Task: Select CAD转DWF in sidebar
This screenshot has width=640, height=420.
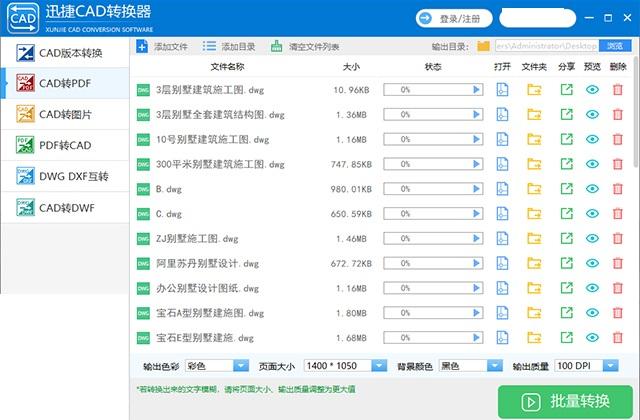Action: [x=65, y=207]
